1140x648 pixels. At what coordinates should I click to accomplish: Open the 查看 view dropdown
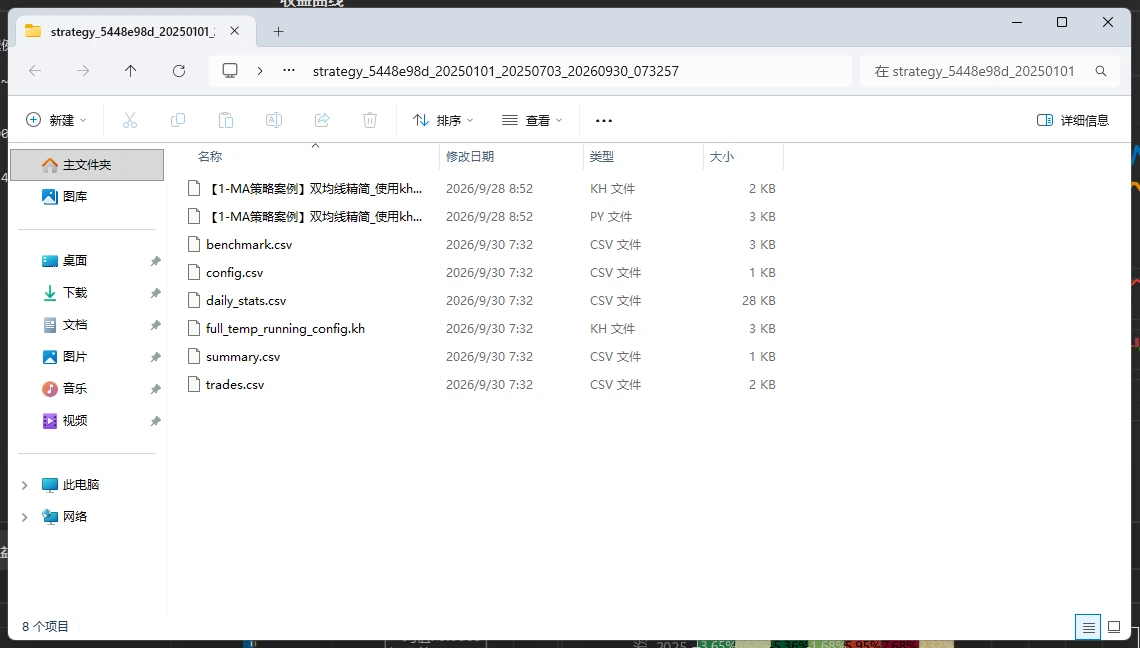point(532,120)
